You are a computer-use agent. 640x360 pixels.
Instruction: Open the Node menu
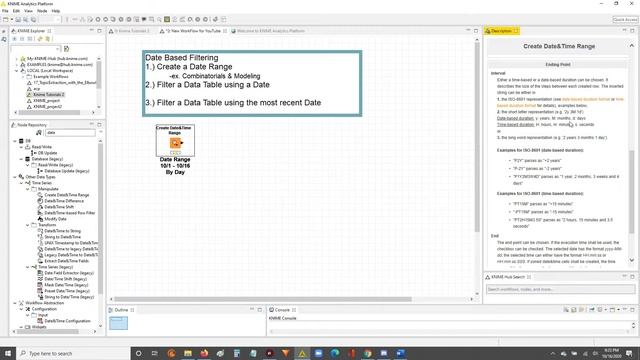(42, 11)
